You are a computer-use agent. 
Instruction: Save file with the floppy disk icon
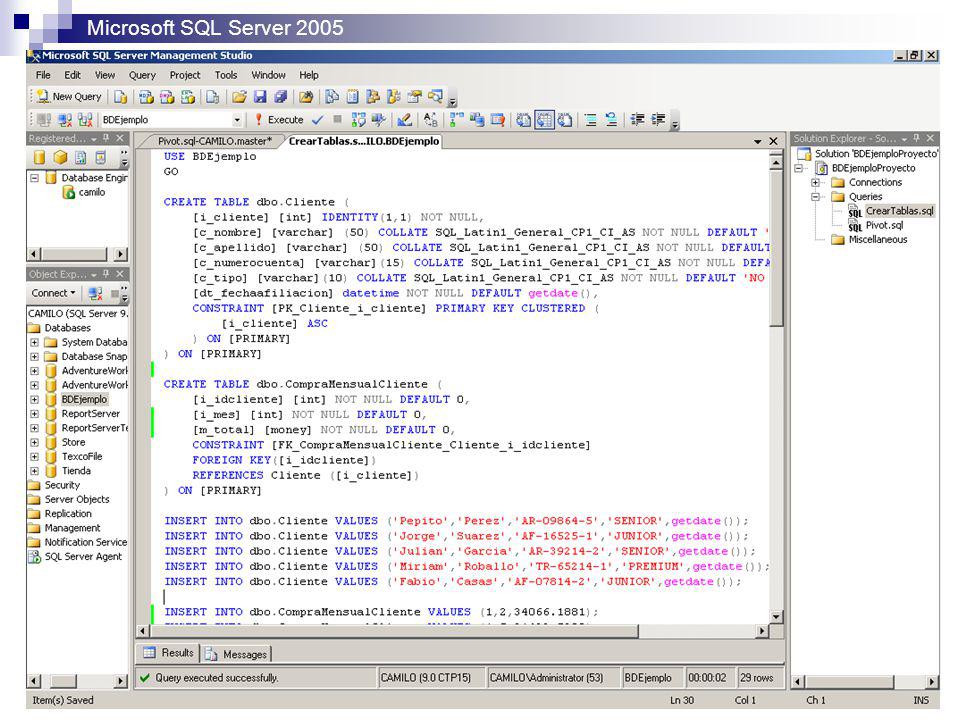(260, 97)
